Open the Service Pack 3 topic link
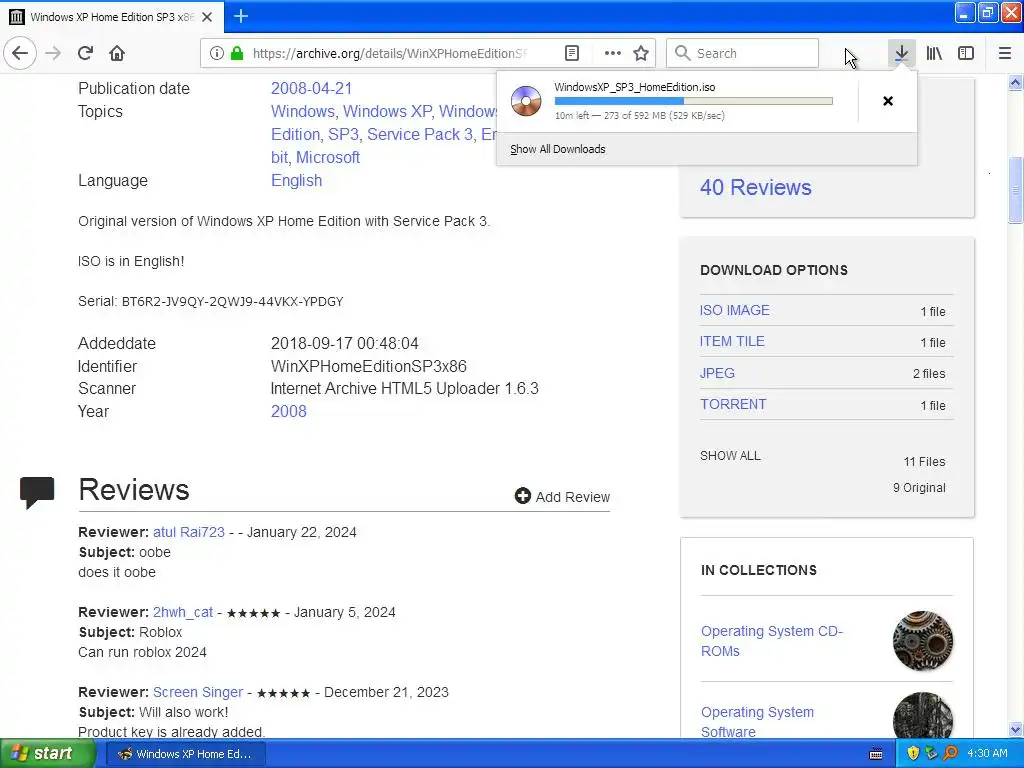This screenshot has height=768, width=1024. 420,135
